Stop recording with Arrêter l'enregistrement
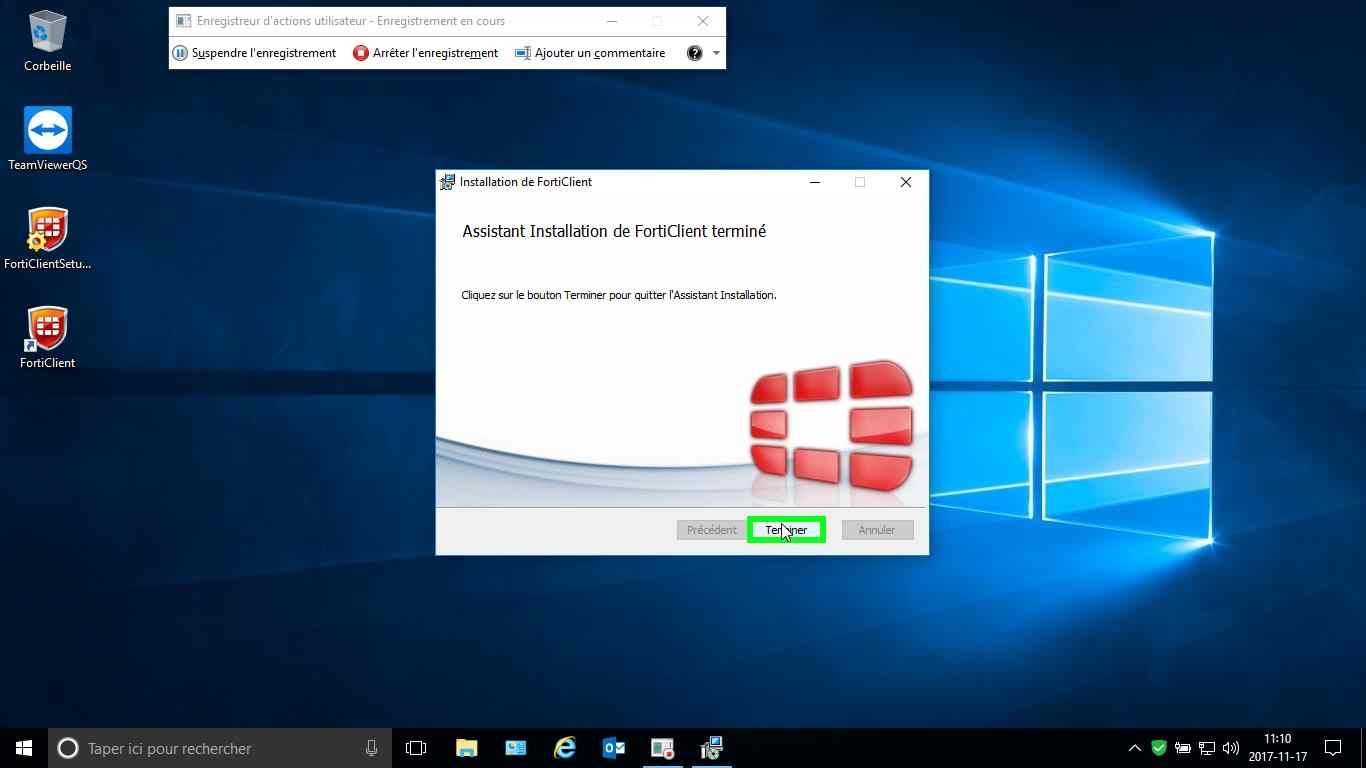This screenshot has height=768, width=1366. [426, 53]
